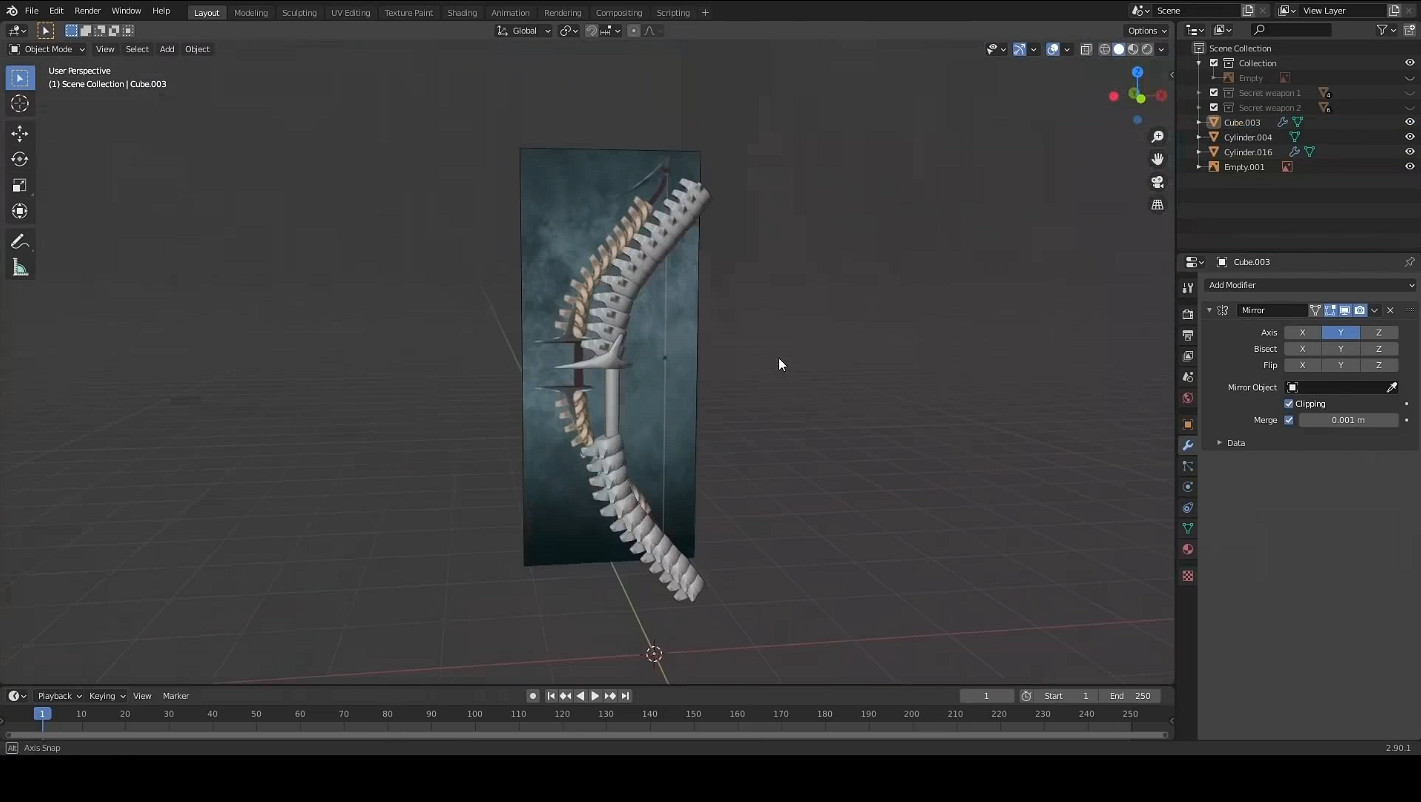Open the Render menu
The width and height of the screenshot is (1421, 802).
(87, 11)
